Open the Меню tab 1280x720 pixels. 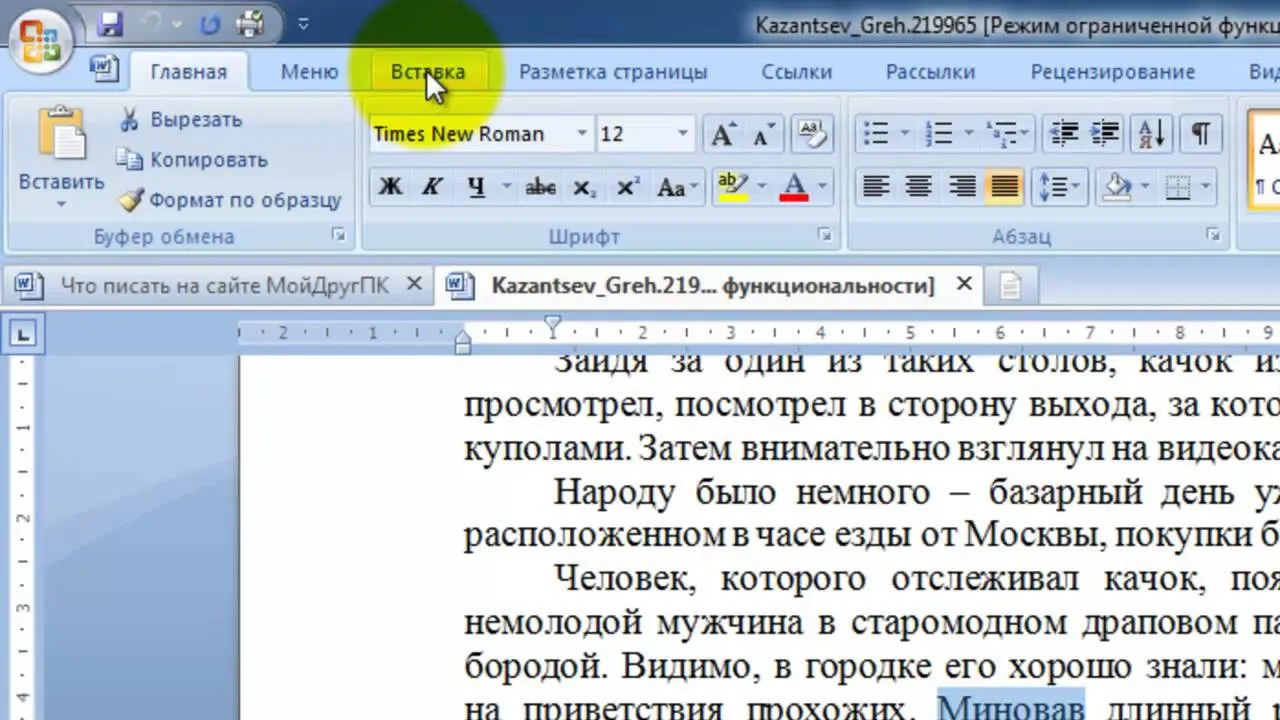[x=309, y=72]
